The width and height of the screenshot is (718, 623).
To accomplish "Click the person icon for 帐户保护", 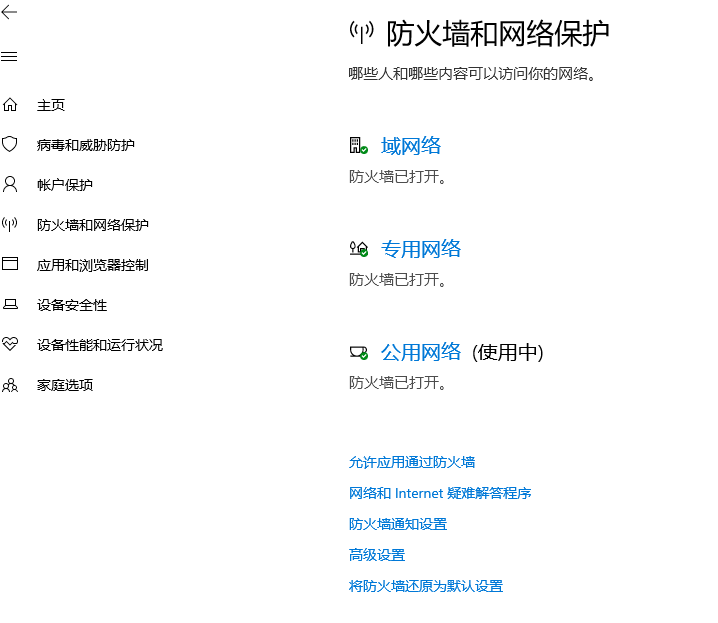I will click(10, 184).
